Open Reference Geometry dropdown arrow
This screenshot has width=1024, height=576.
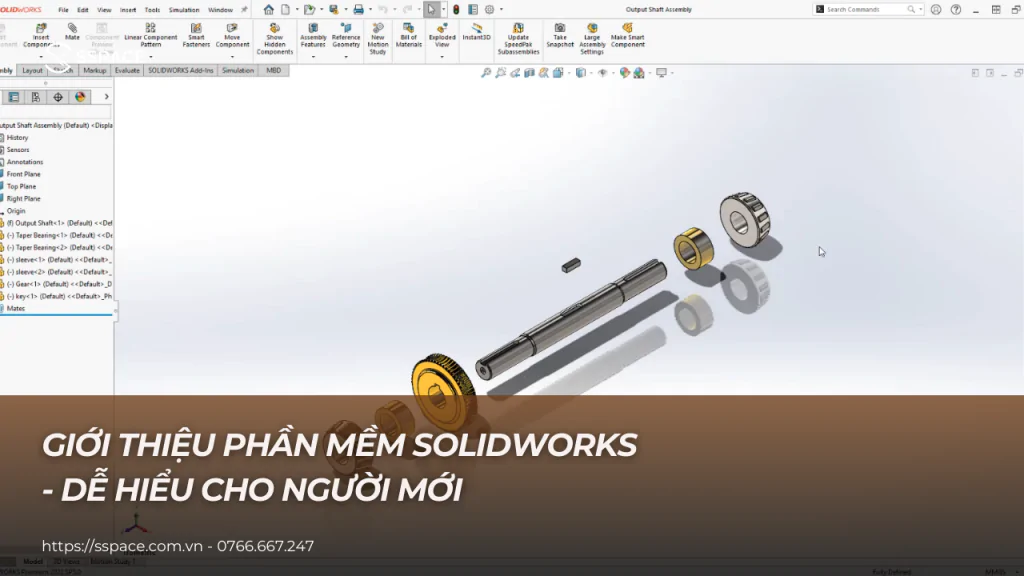pyautogui.click(x=346, y=57)
